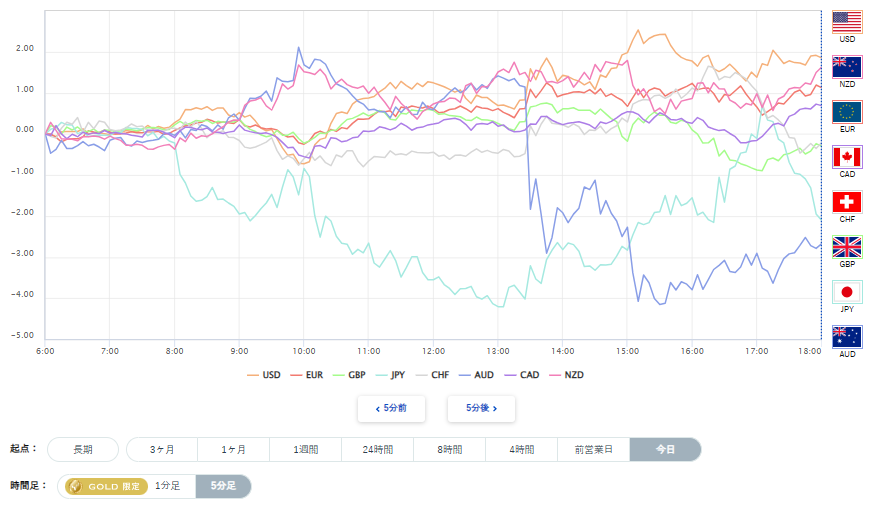The width and height of the screenshot is (874, 509).
Task: Click the 10:00 time axis label
Action: tap(304, 351)
